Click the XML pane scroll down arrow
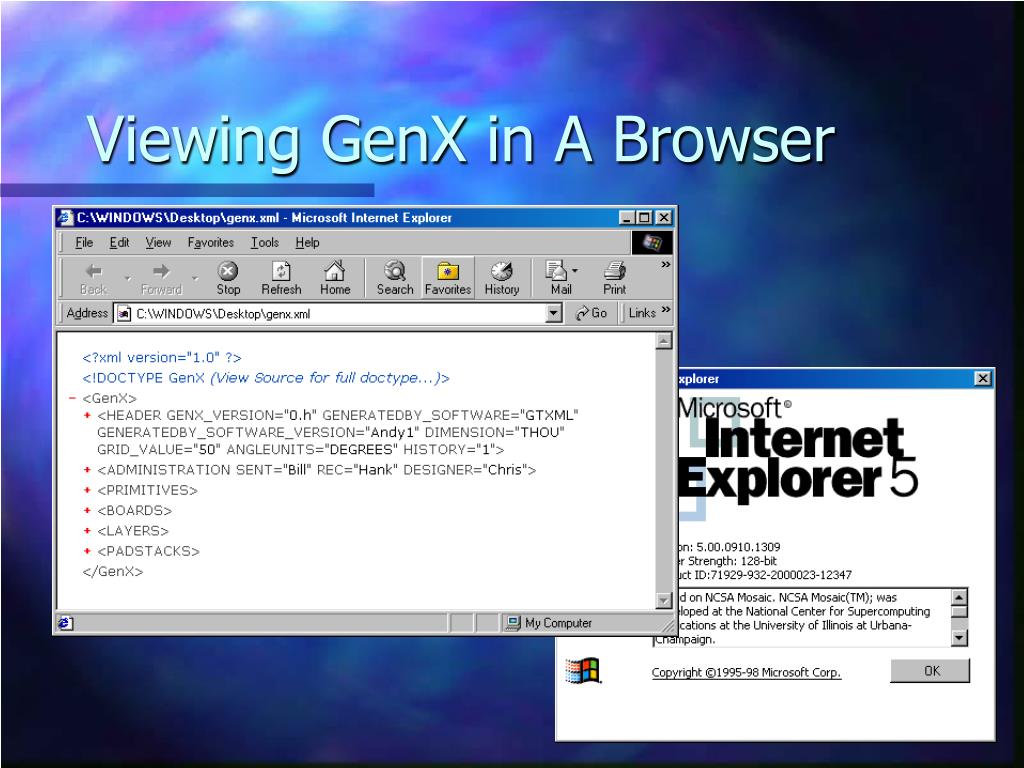The width and height of the screenshot is (1024, 768). point(664,600)
